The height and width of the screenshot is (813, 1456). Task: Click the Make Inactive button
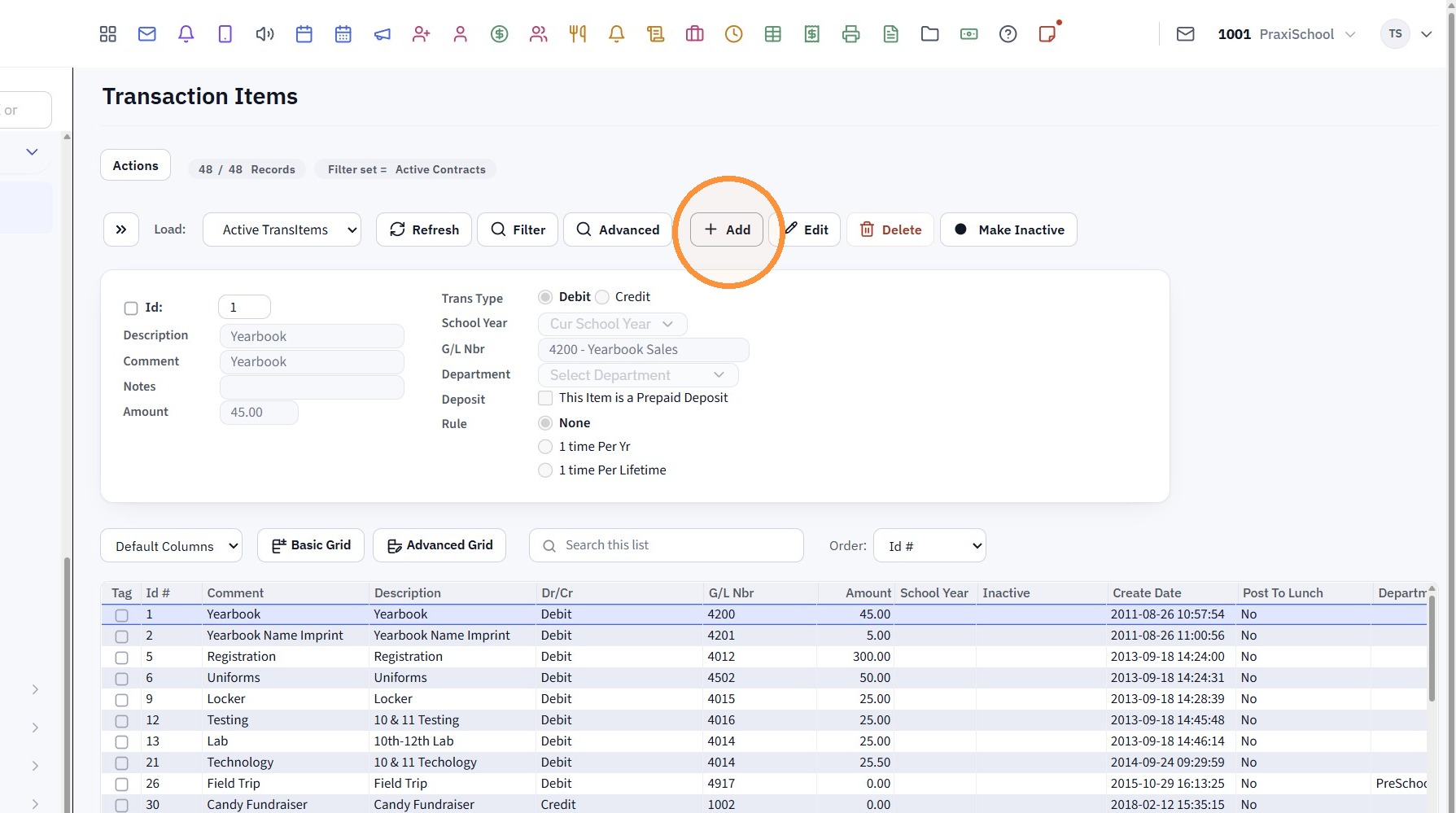click(1008, 229)
